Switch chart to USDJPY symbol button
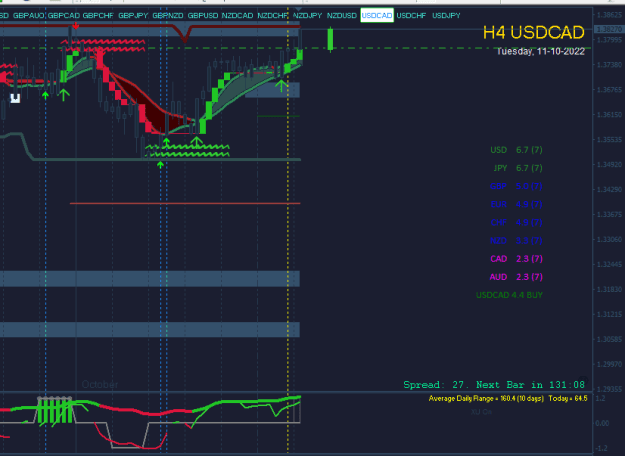Viewport: 625px width, 456px height. (x=446, y=16)
